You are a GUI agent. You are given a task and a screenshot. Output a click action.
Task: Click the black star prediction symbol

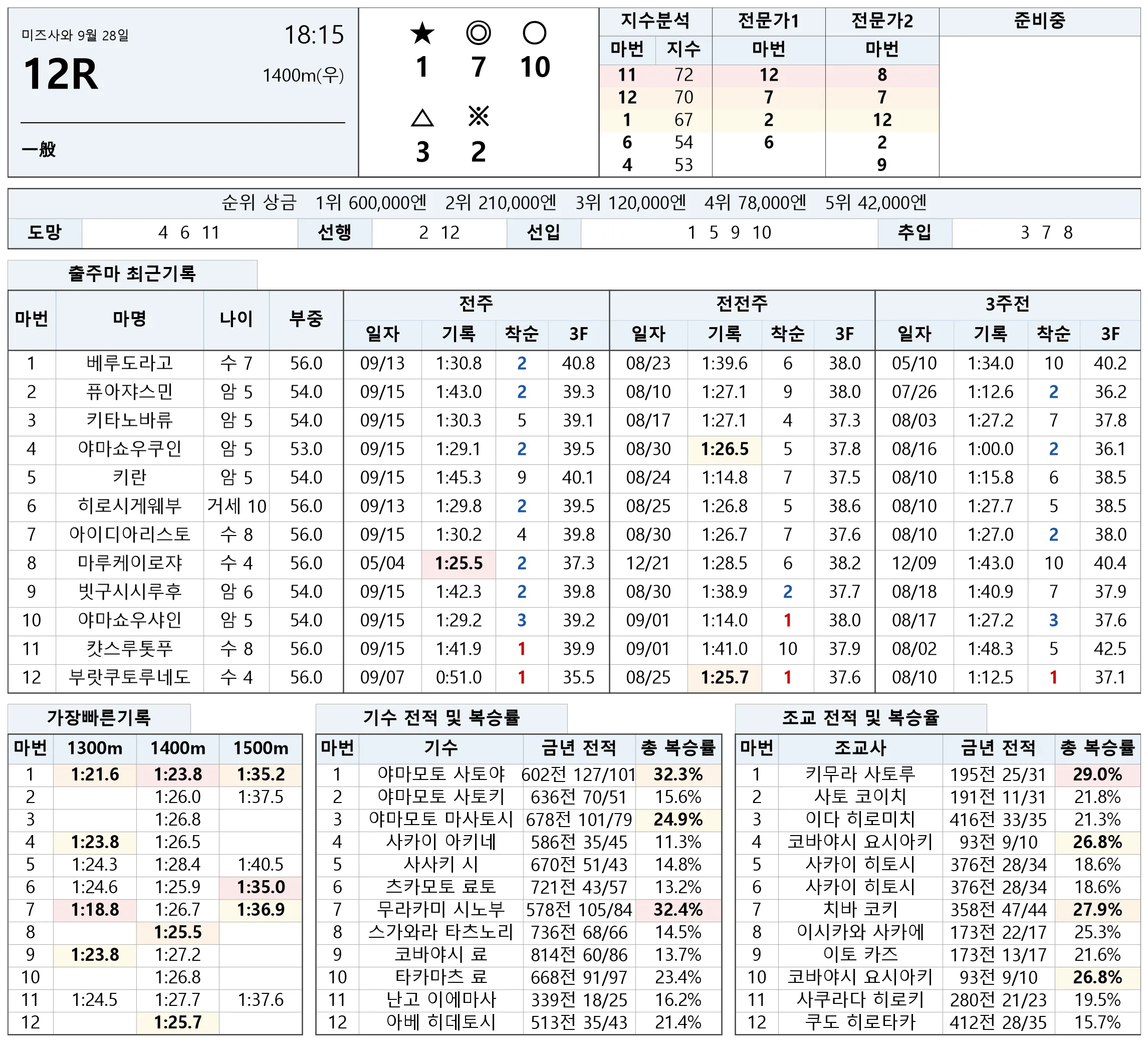click(x=422, y=33)
